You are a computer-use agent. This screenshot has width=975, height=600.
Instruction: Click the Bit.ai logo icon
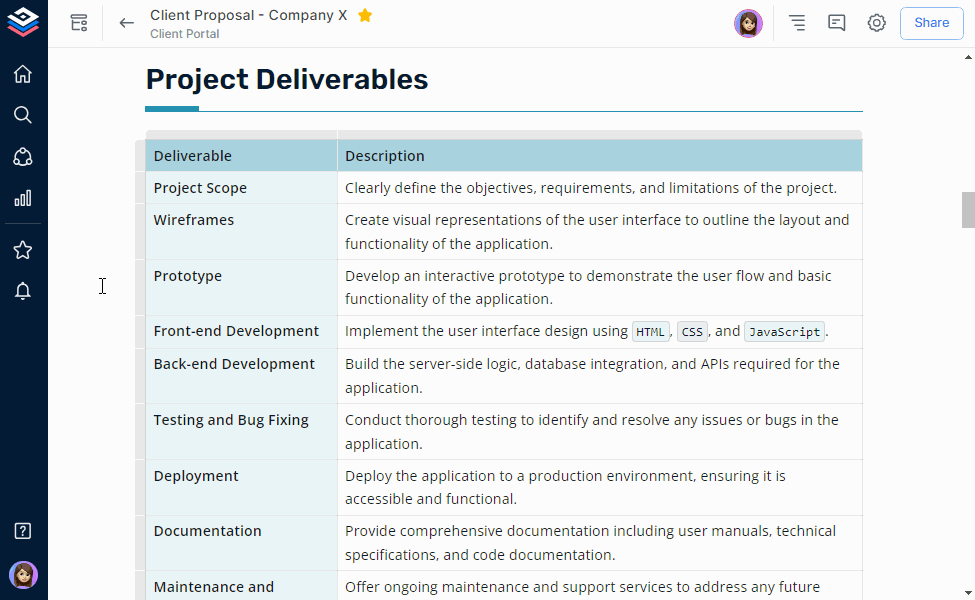pos(23,22)
